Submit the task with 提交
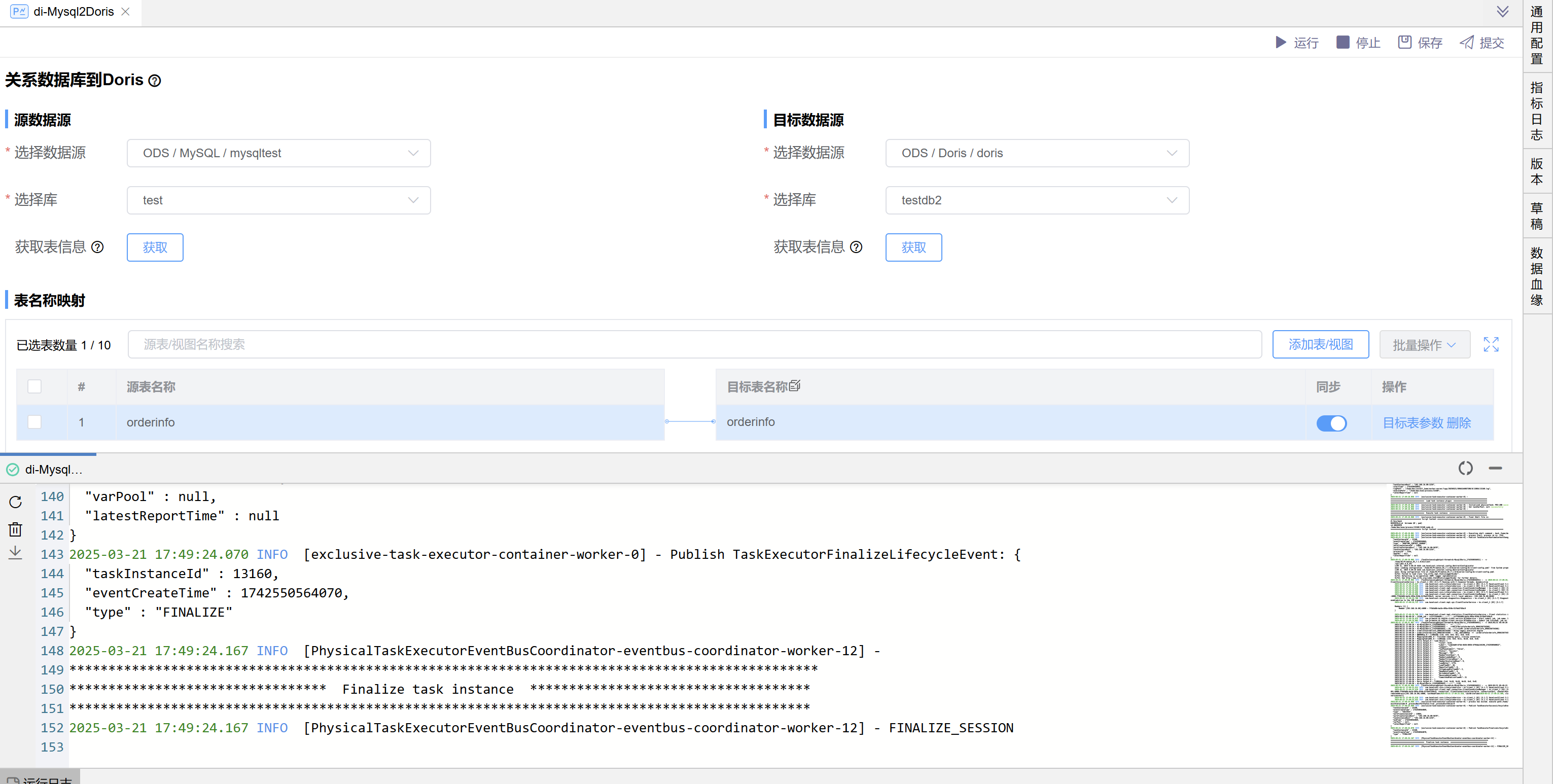 click(x=1481, y=42)
